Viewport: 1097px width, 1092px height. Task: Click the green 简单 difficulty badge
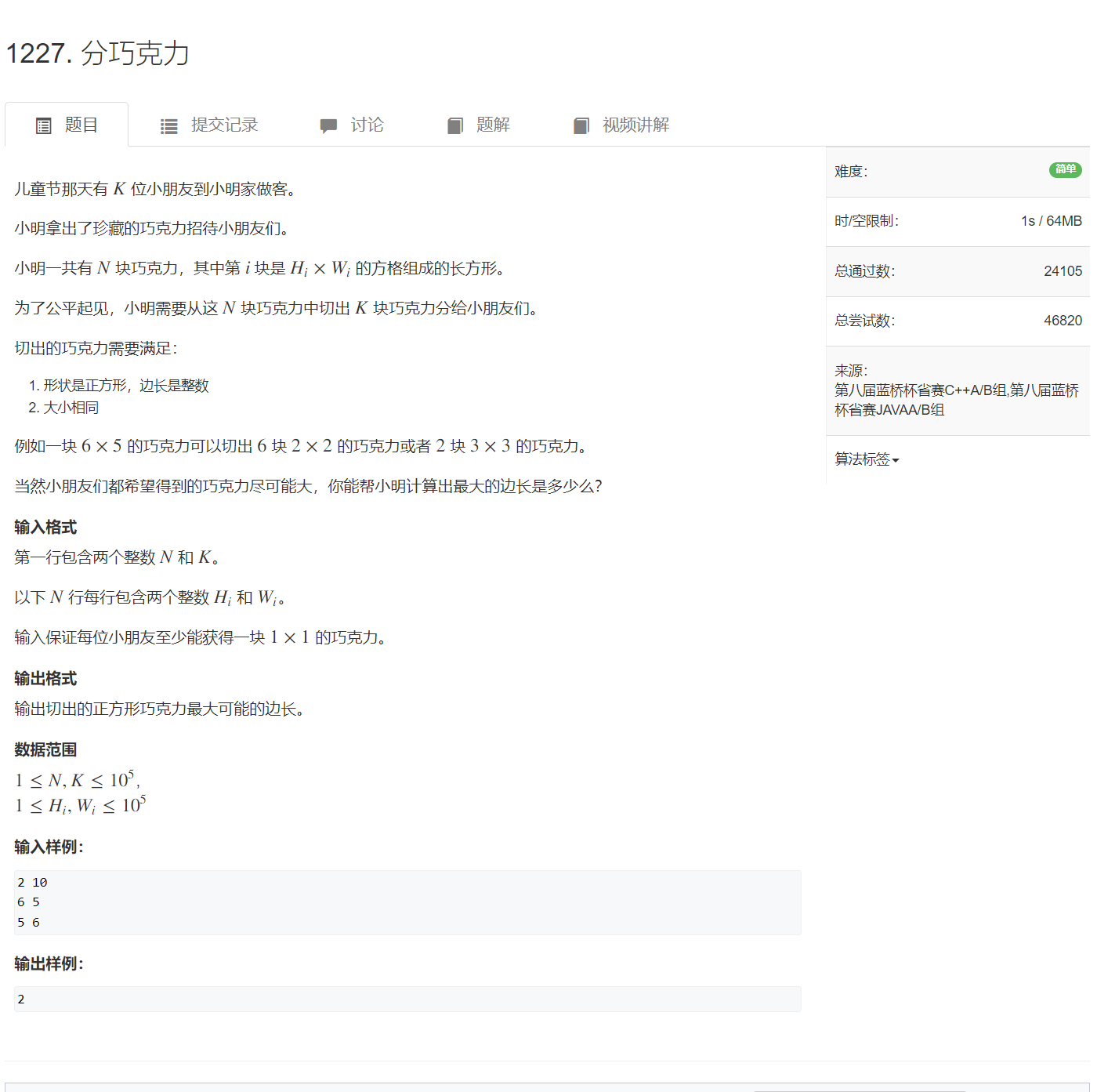click(x=1066, y=169)
